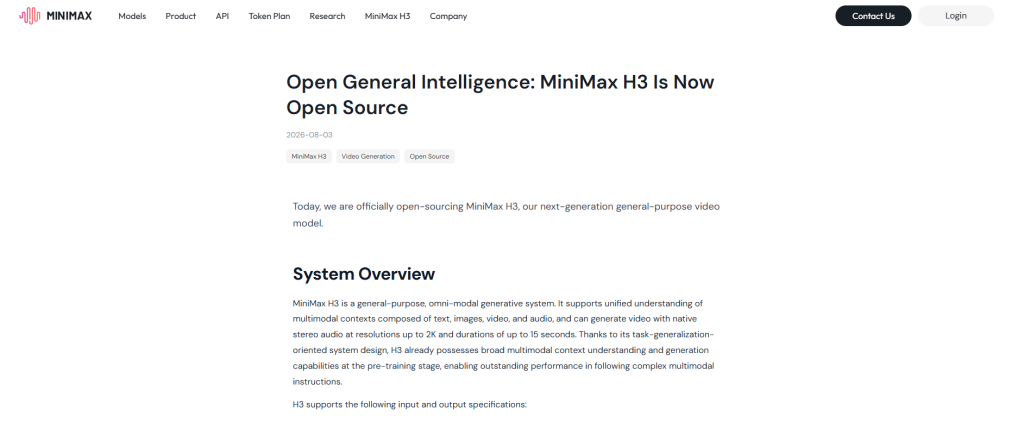Click the article title about MiniMax H3

pos(500,95)
